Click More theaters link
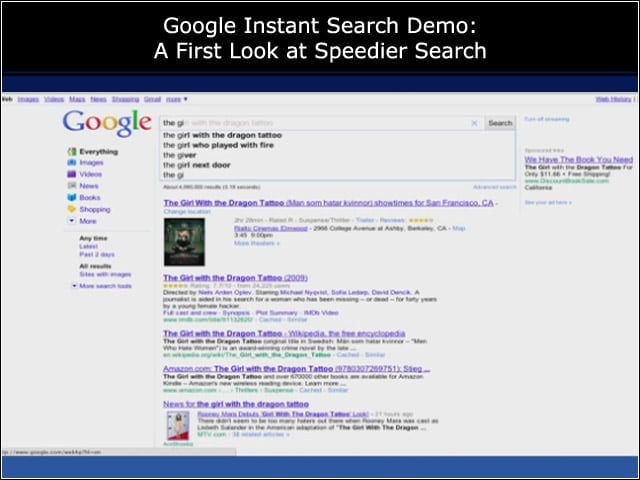The width and height of the screenshot is (640, 480). (x=257, y=243)
